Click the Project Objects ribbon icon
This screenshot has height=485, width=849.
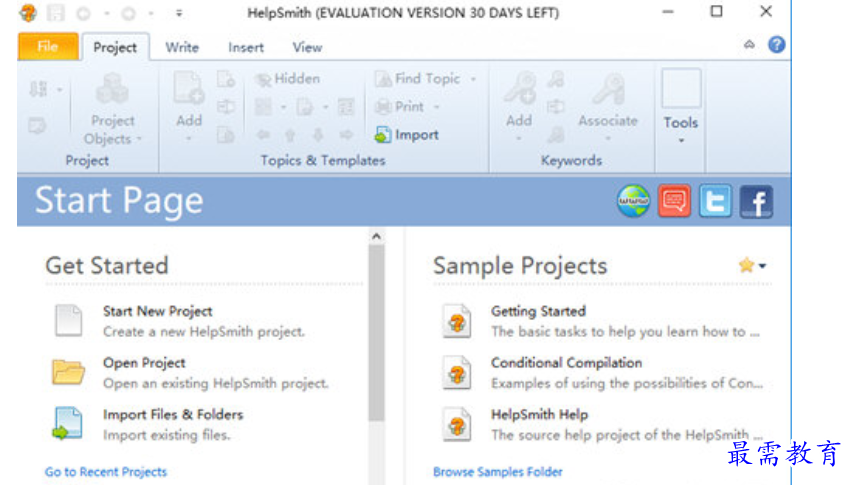(112, 89)
